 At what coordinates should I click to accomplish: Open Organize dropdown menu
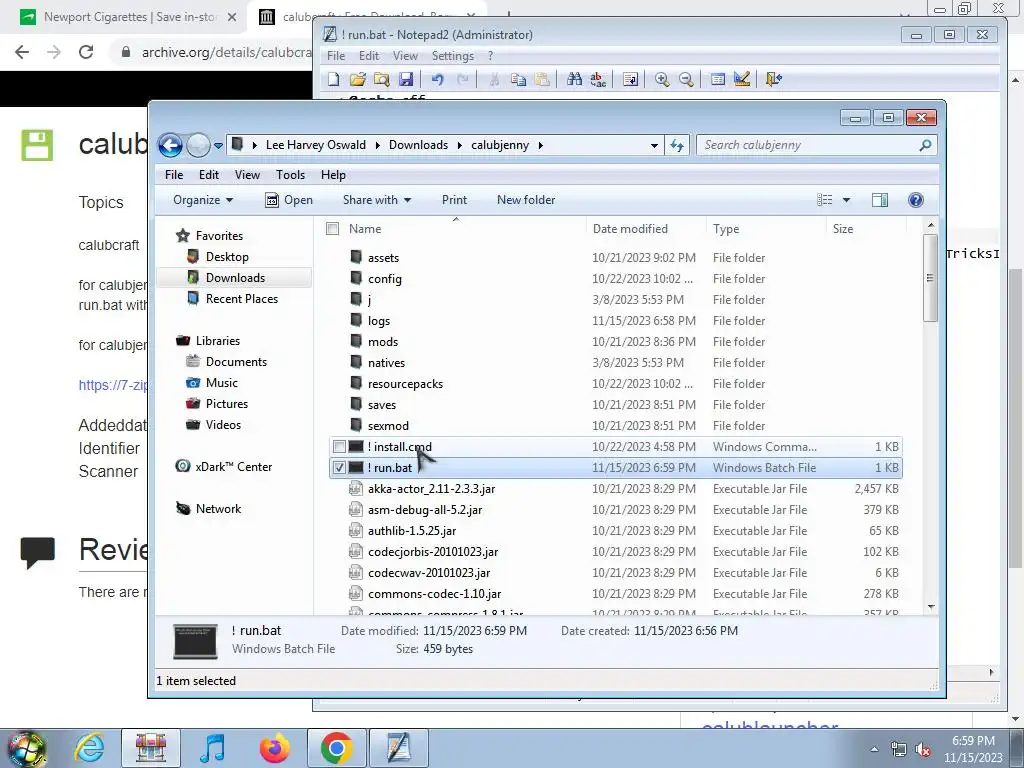click(x=202, y=200)
